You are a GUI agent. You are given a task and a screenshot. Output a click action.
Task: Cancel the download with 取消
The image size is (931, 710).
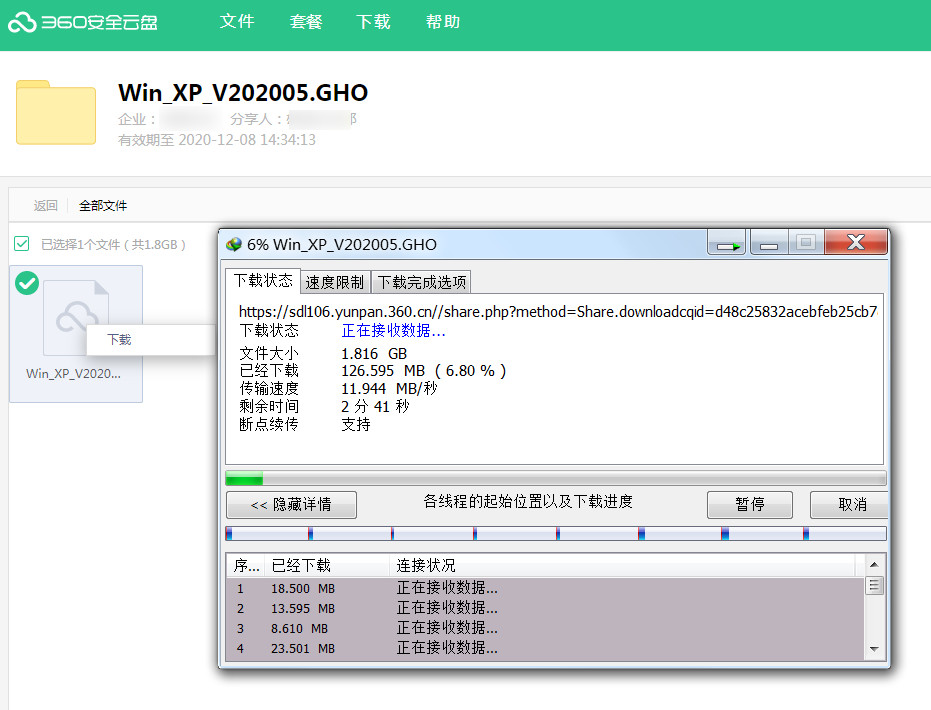pyautogui.click(x=850, y=505)
